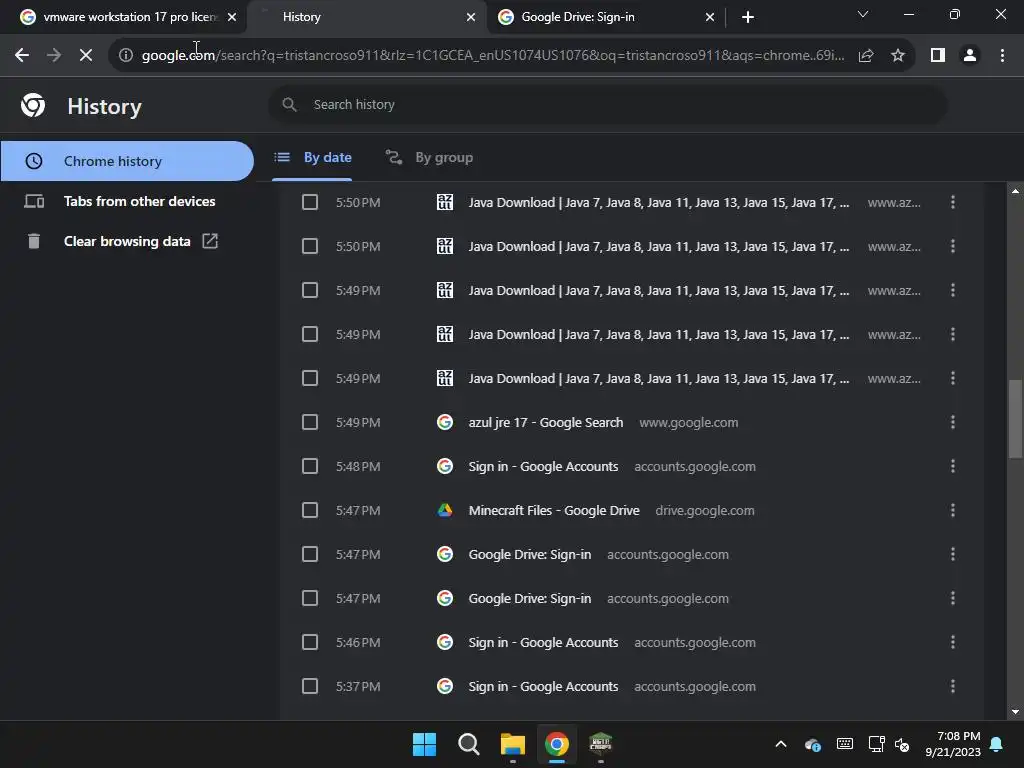1024x768 pixels.
Task: Show hidden system tray icons
Action: 781,744
